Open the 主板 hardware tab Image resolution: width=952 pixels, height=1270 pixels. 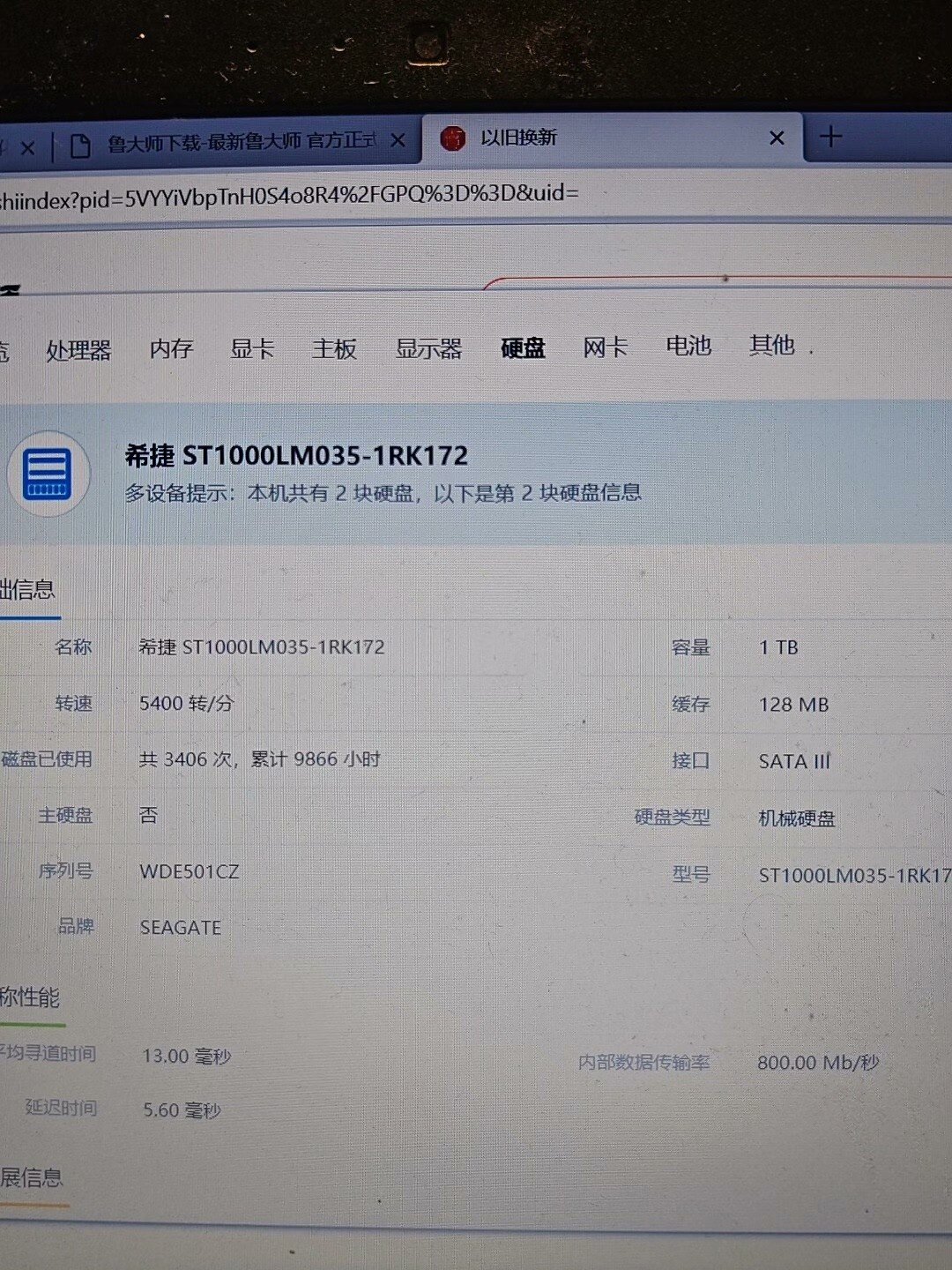tap(334, 348)
